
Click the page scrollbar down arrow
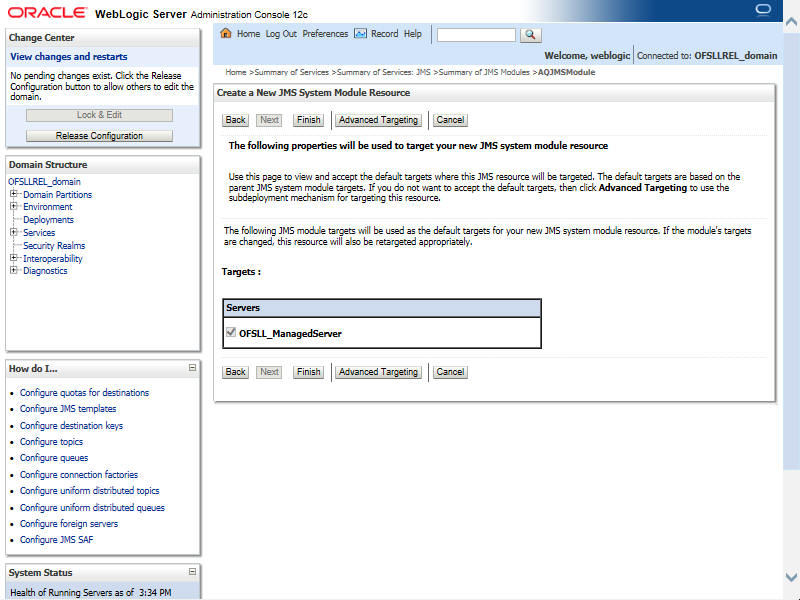(791, 577)
